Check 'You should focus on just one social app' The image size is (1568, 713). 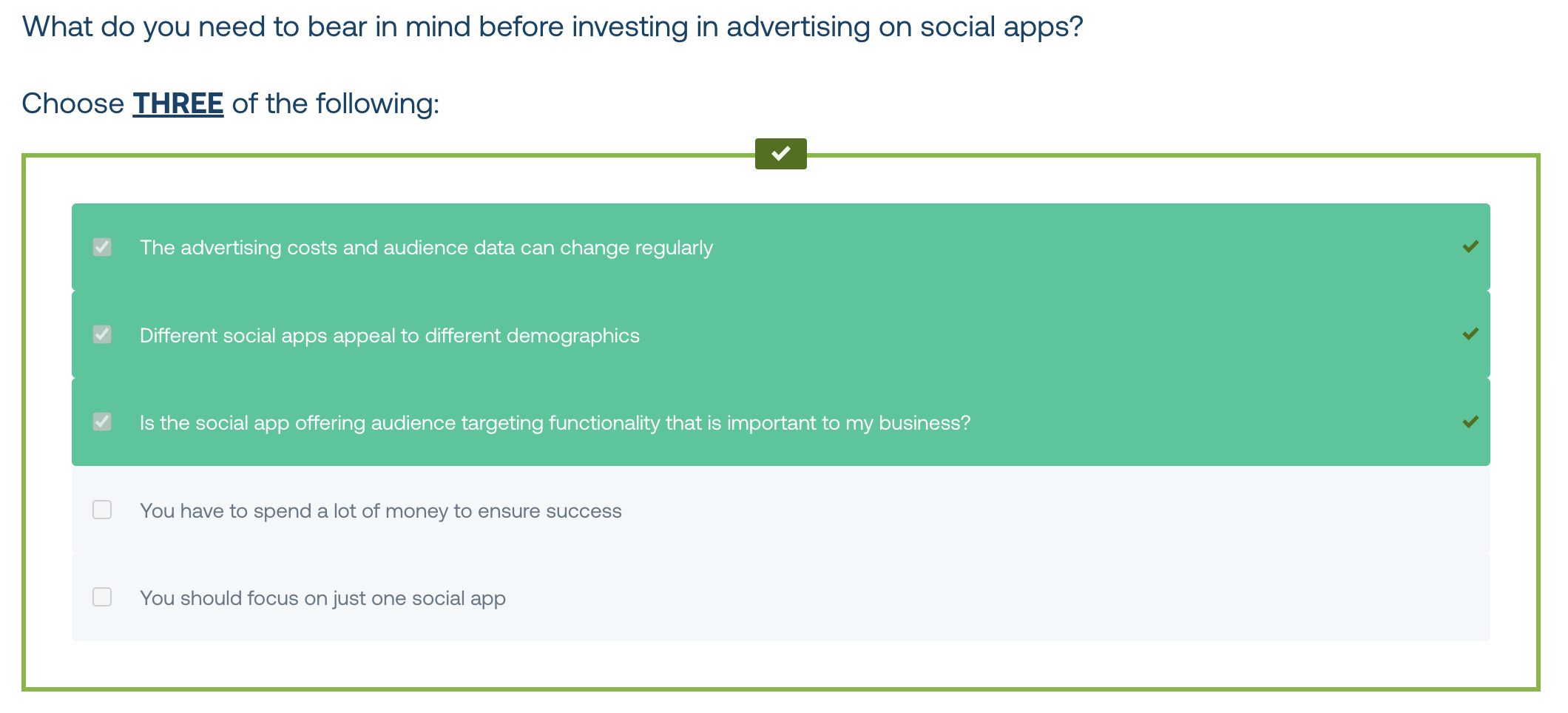point(102,597)
